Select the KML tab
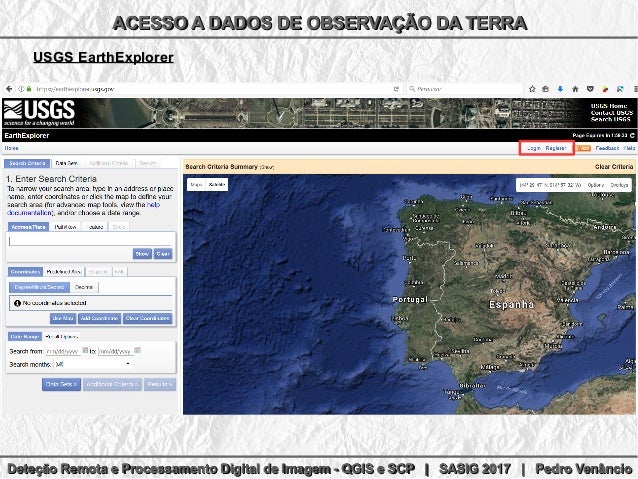Viewport: 638px width, 479px height. [x=119, y=271]
